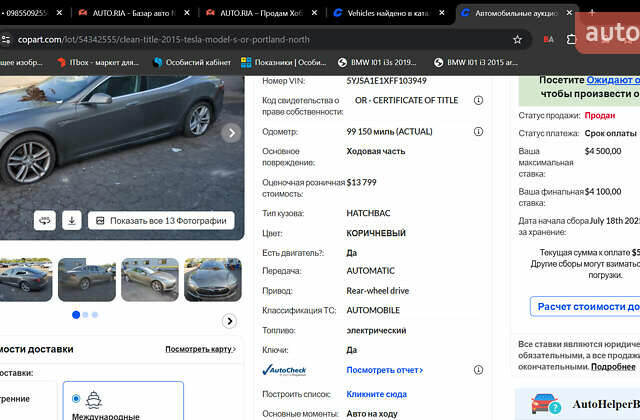
Task: Open a new browser tab
Action: 591,13
